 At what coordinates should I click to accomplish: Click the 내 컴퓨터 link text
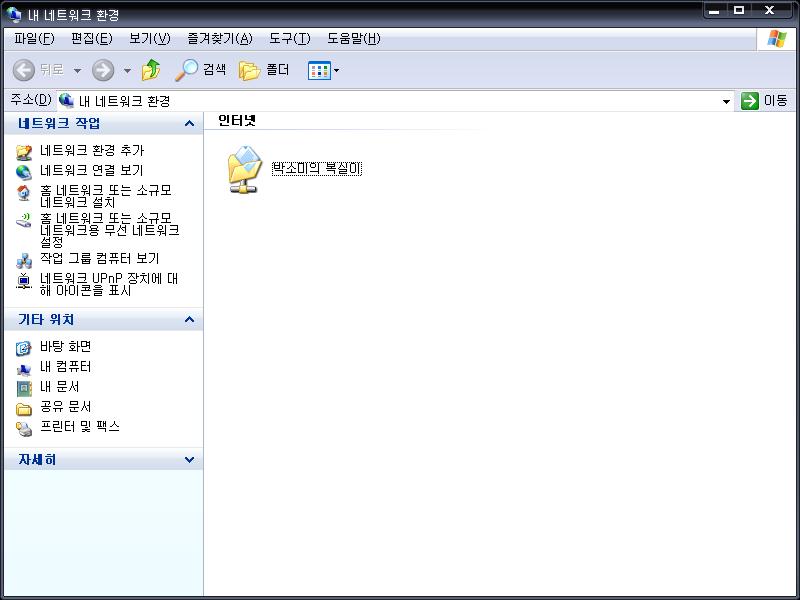(x=65, y=366)
